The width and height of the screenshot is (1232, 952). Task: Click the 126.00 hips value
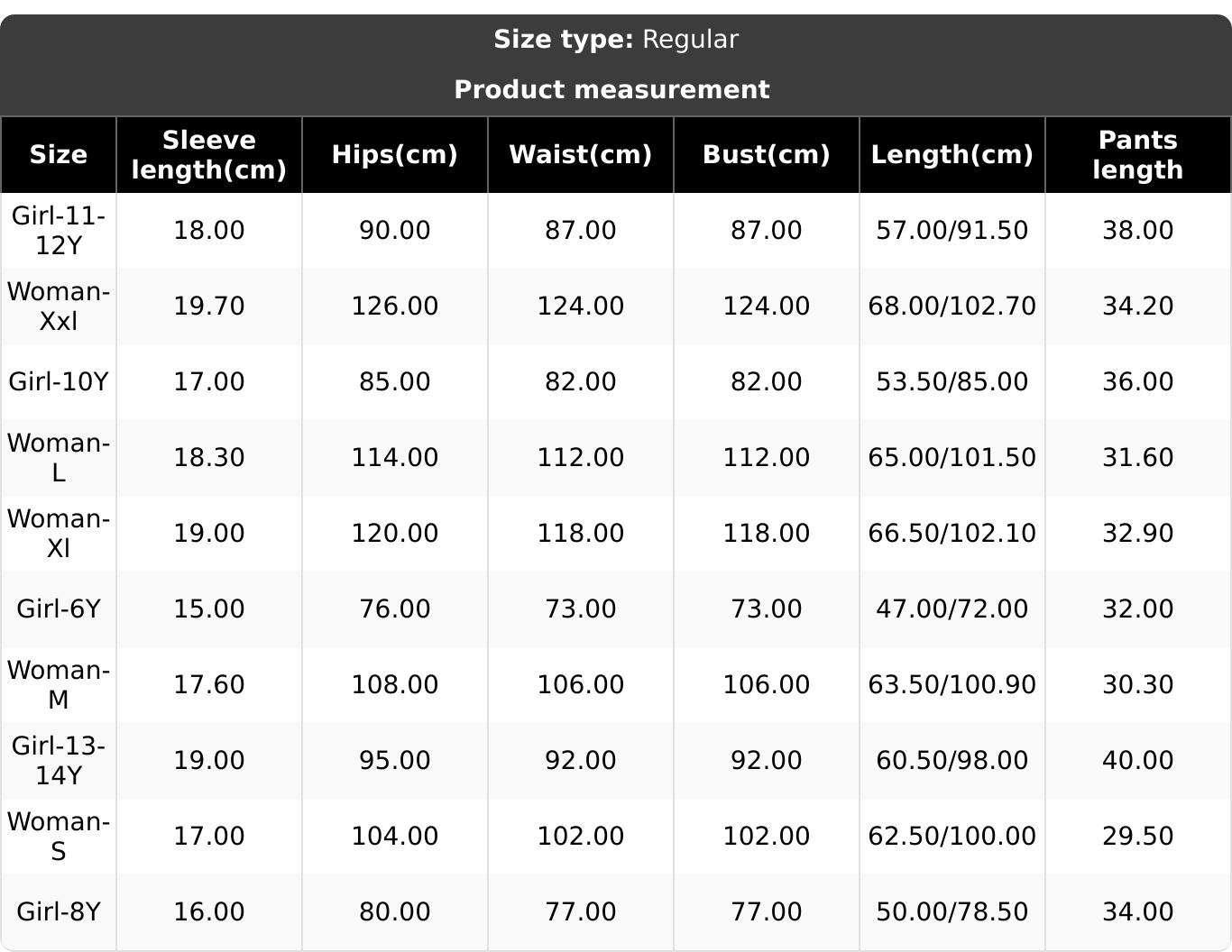(395, 306)
